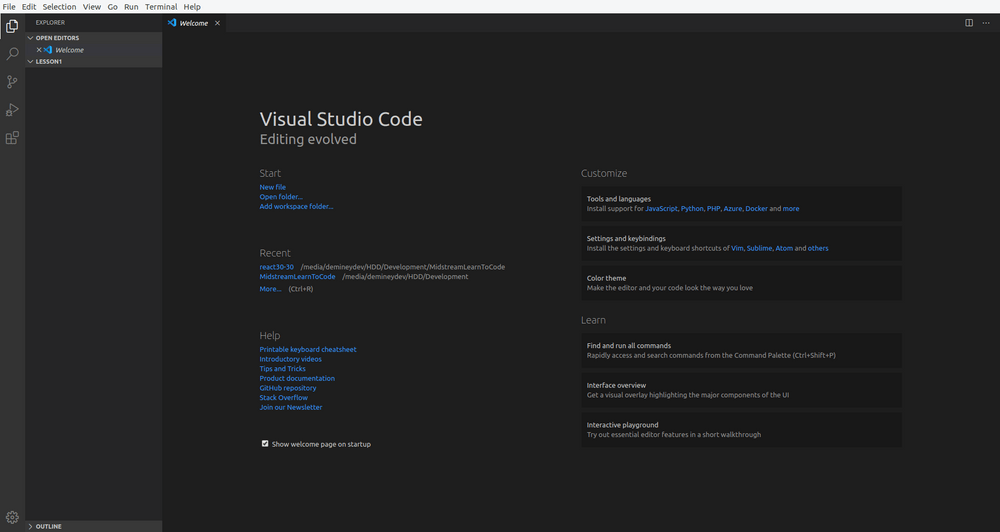Open the Extensions view icon
1000x532 pixels.
pos(12,138)
